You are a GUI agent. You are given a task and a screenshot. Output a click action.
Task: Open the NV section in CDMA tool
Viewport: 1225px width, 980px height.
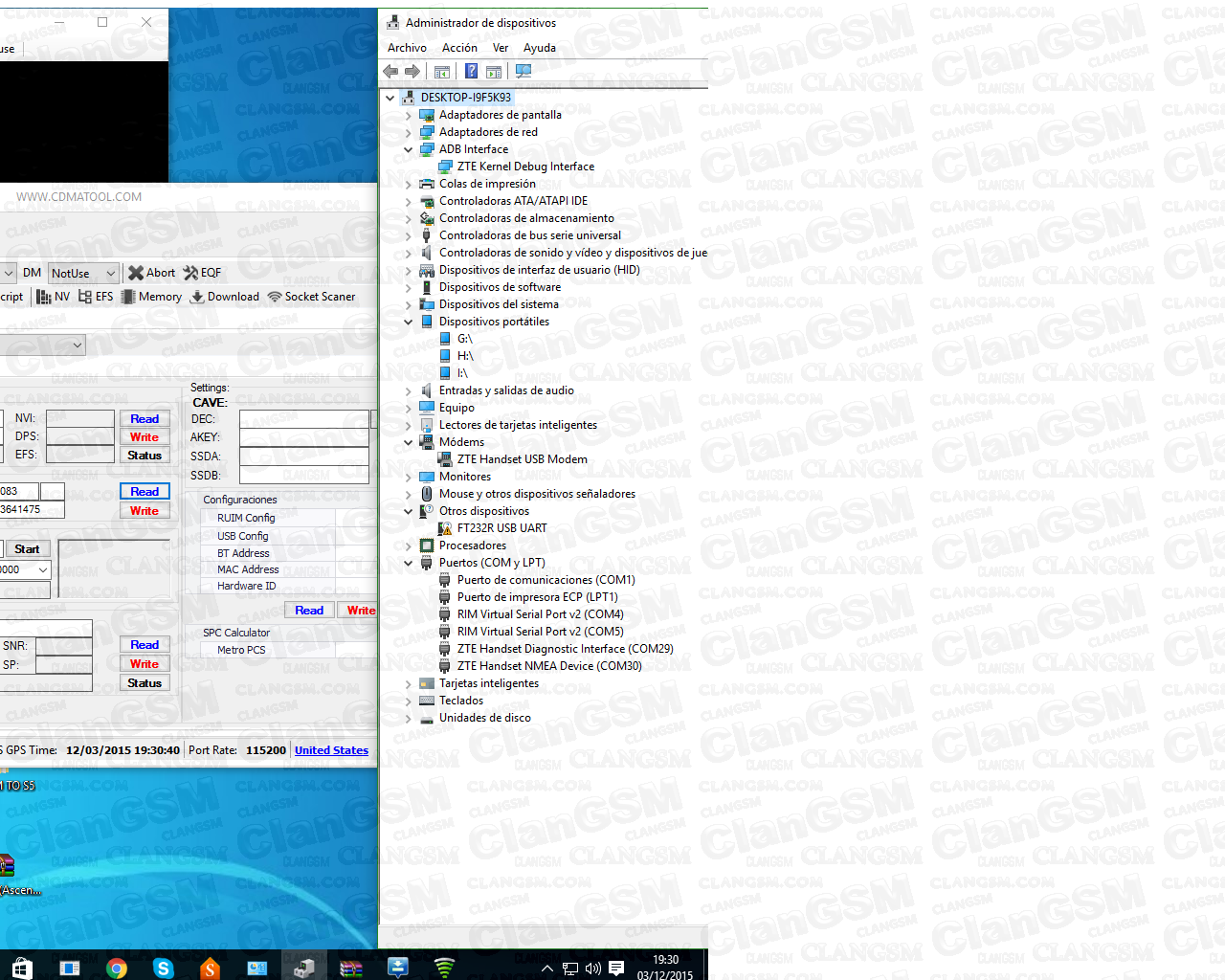[53, 297]
